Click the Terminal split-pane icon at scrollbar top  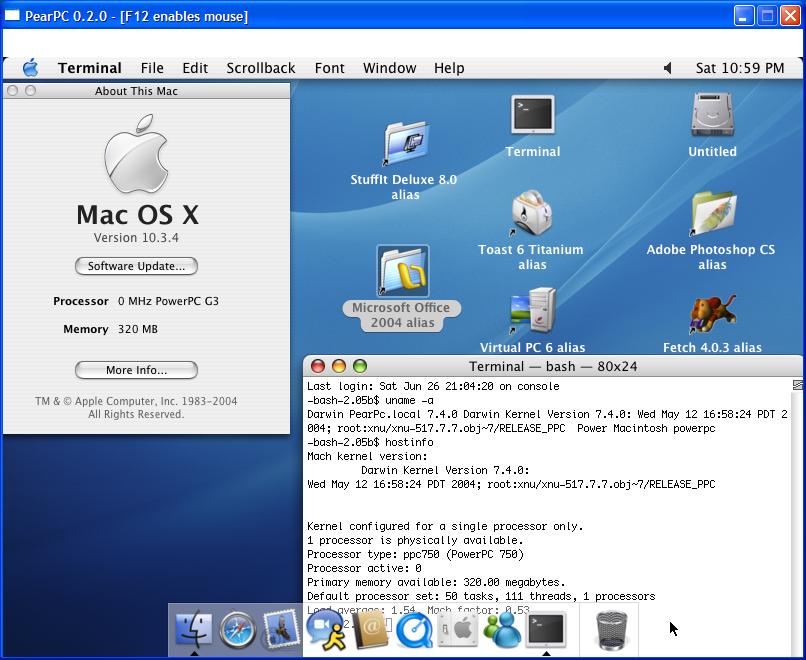(x=797, y=385)
